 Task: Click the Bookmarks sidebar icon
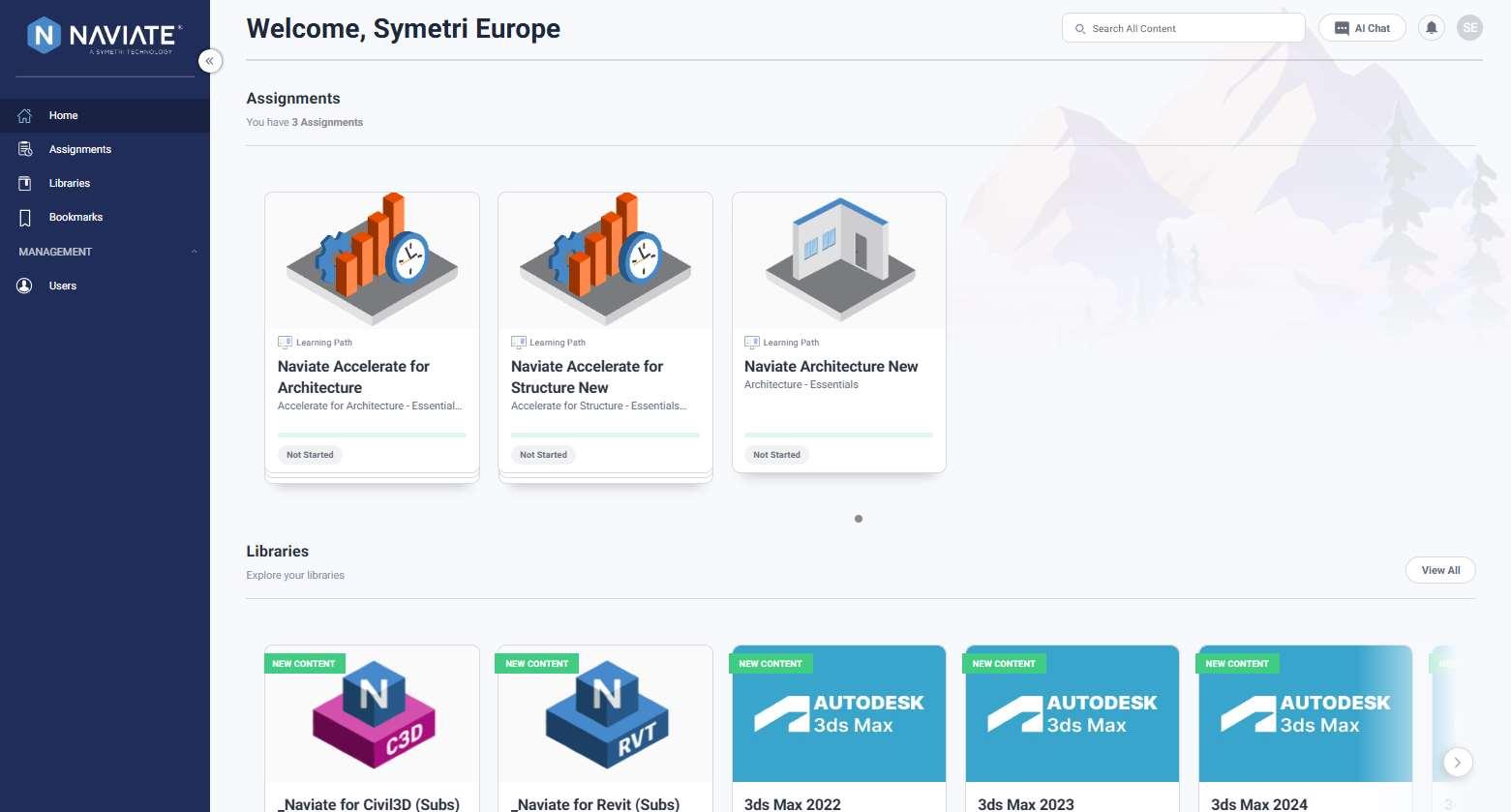click(x=25, y=217)
